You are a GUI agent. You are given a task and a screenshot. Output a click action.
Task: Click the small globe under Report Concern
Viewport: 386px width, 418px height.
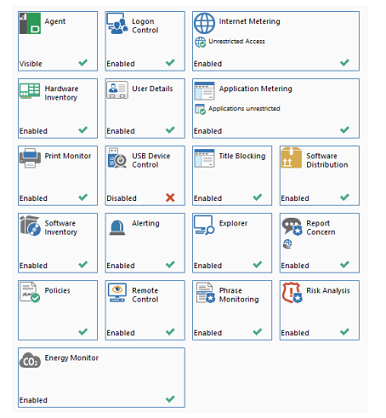coord(287,244)
